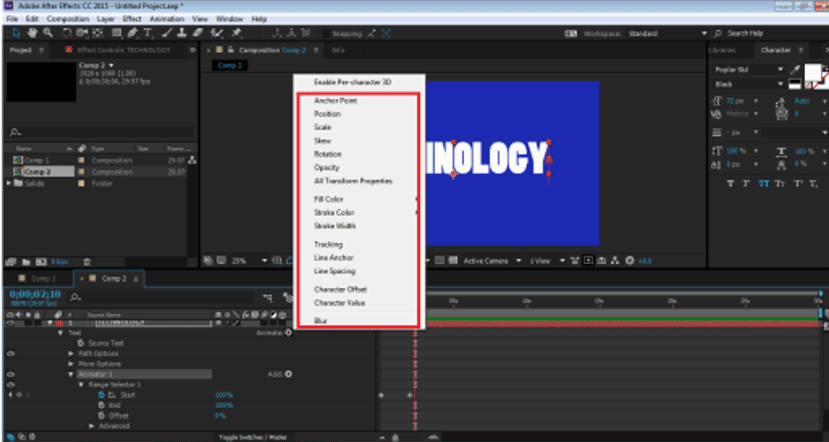
Task: Click the Add circular arrow button in Animator 1
Action: tap(288, 374)
